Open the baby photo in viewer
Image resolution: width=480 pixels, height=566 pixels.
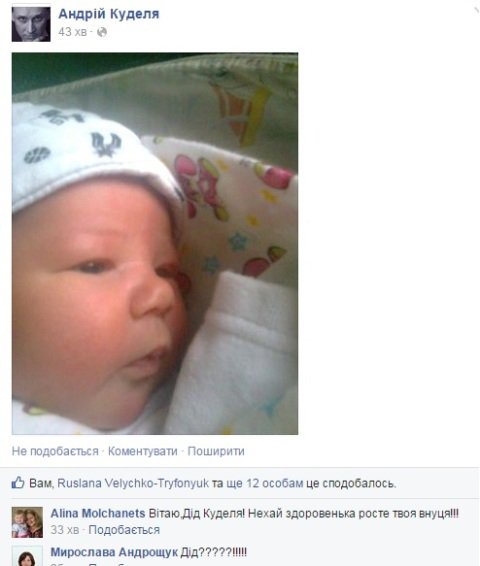pyautogui.click(x=155, y=244)
